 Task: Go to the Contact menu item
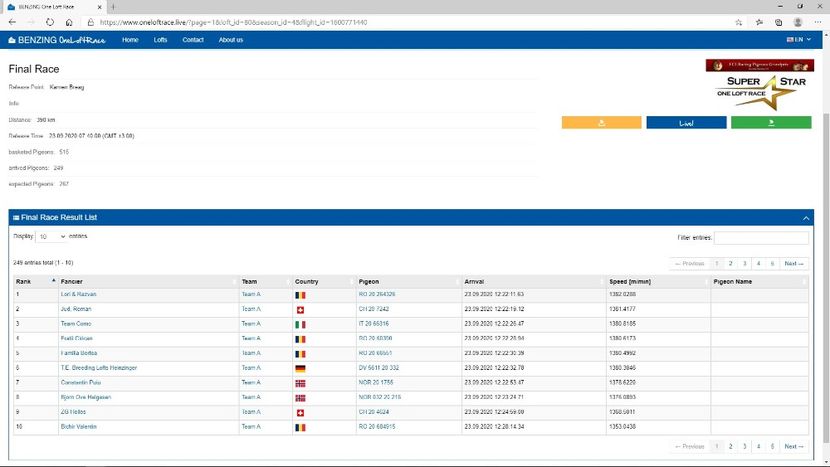(x=193, y=40)
